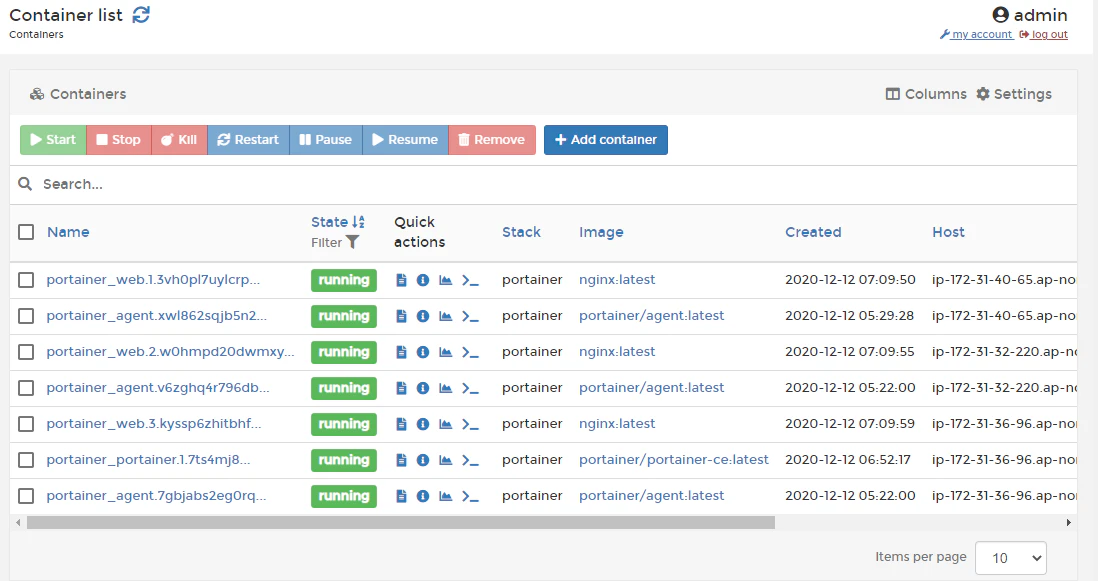1098x581 pixels.
Task: View stats chart for portainer_web.1
Action: pyautogui.click(x=445, y=280)
